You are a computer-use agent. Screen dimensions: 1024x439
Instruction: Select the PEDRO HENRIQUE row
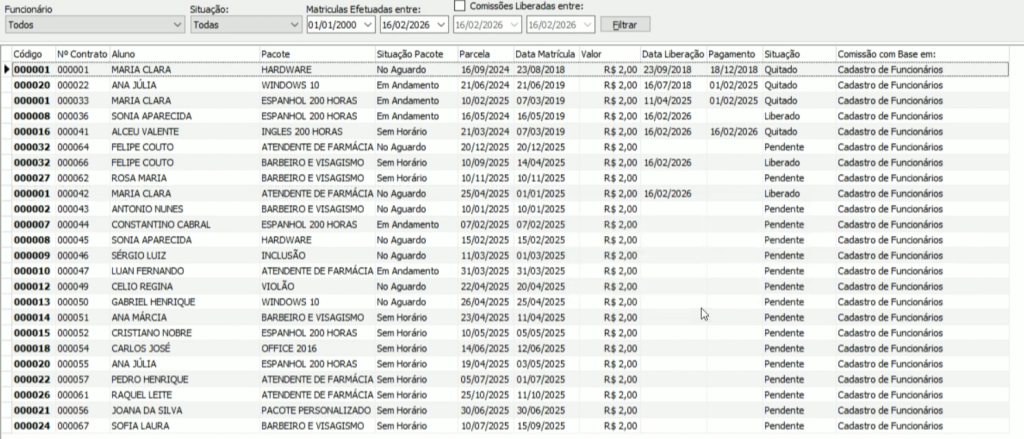coord(510,379)
